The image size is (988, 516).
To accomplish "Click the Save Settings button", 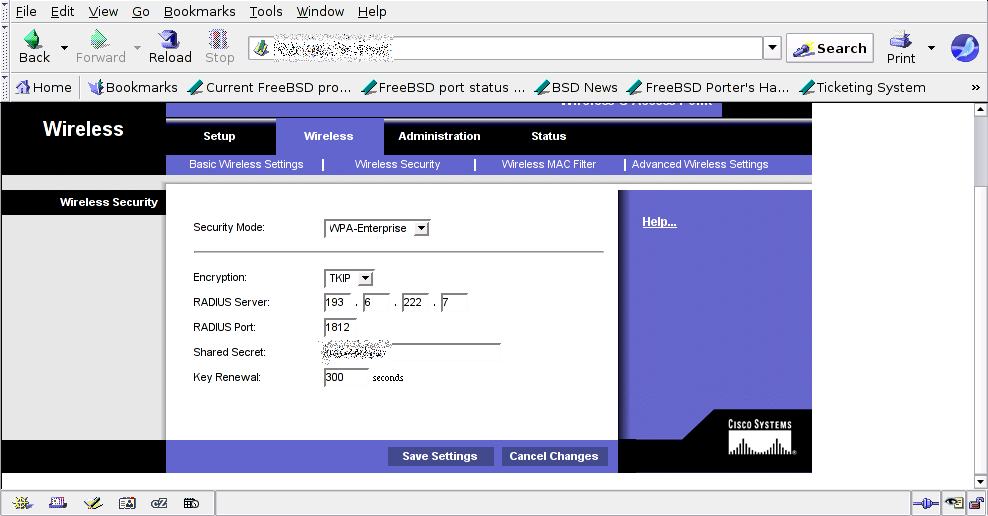I will [440, 456].
